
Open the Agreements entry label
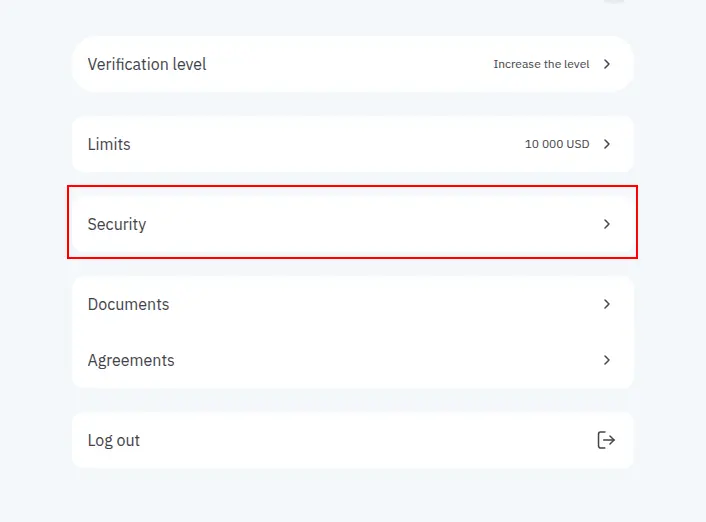(131, 360)
